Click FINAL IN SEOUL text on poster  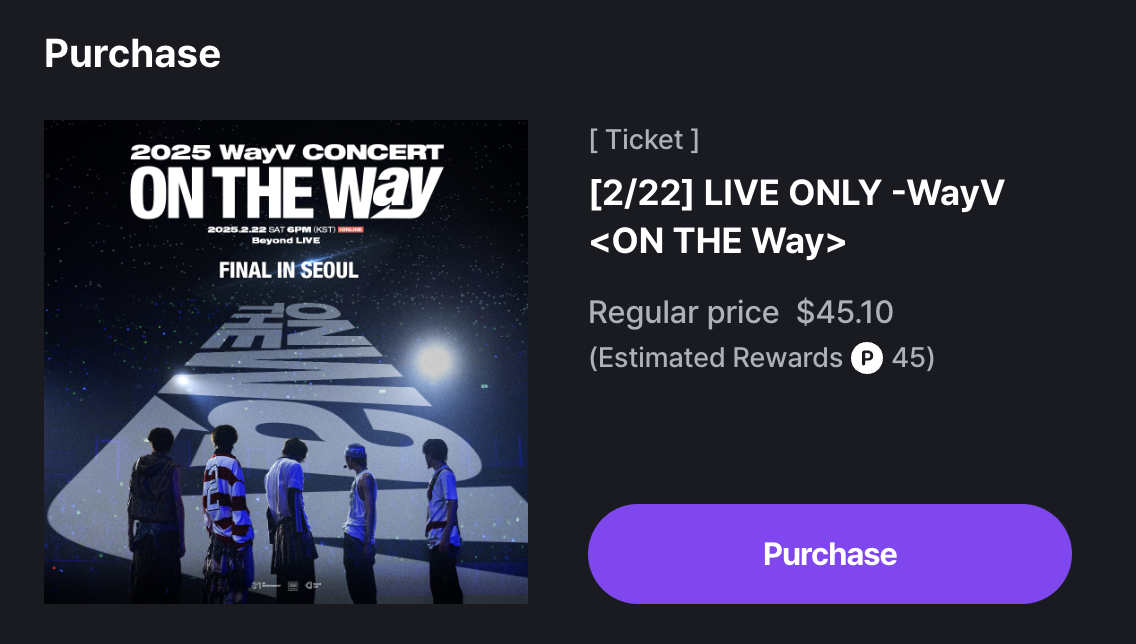(x=288, y=270)
